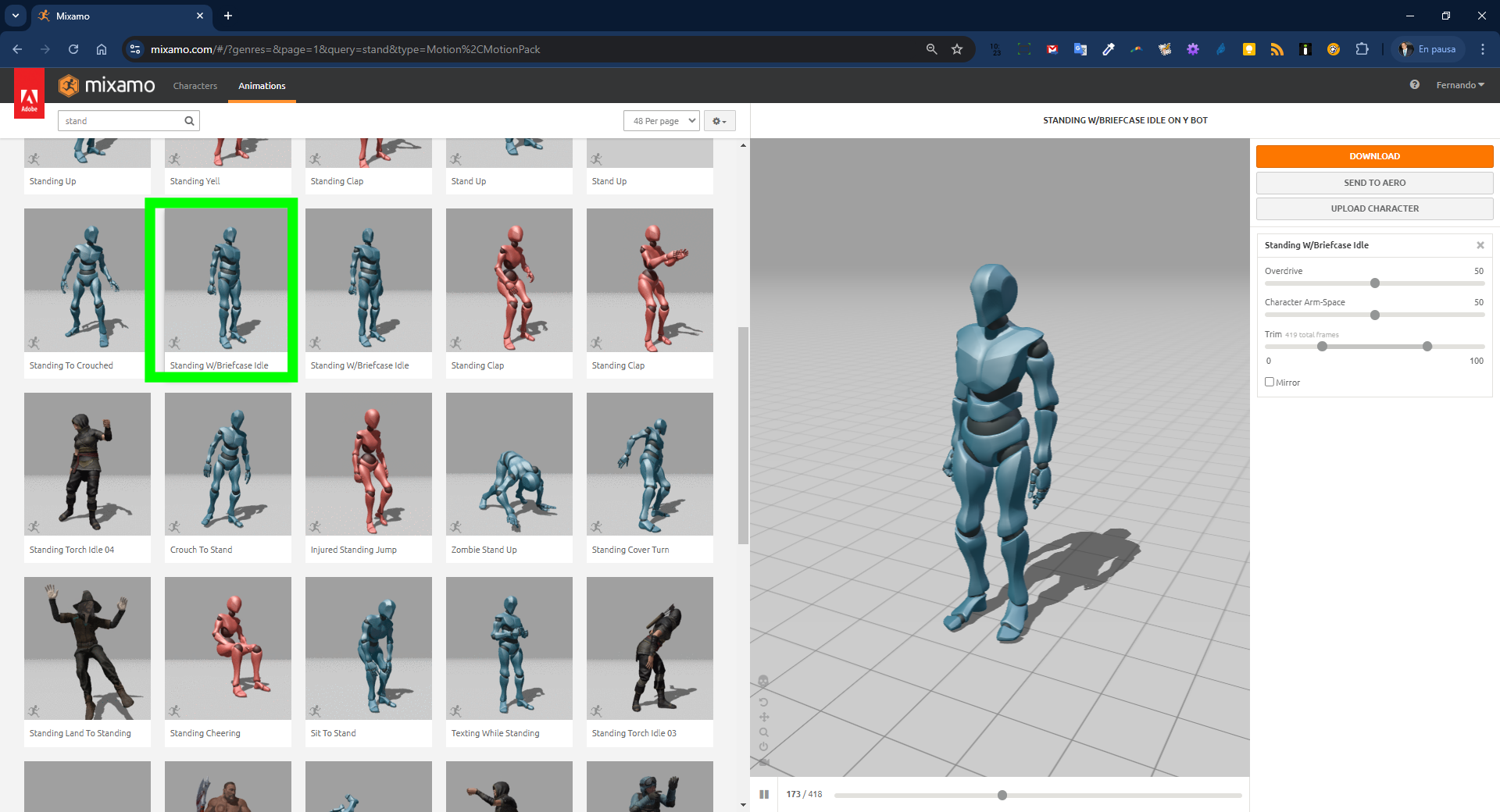Image resolution: width=1500 pixels, height=812 pixels.
Task: Click the zoom magnifier icon in viewer
Action: 763,732
